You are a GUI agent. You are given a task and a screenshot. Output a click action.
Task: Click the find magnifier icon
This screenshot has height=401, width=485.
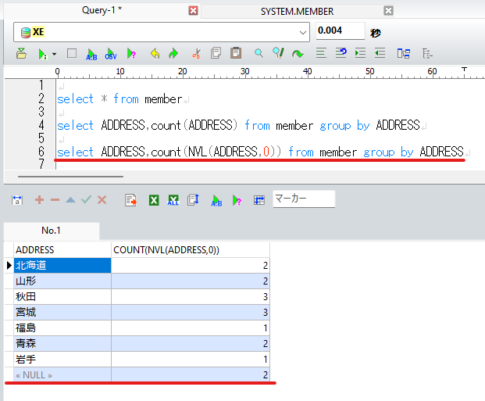pyautogui.click(x=258, y=53)
